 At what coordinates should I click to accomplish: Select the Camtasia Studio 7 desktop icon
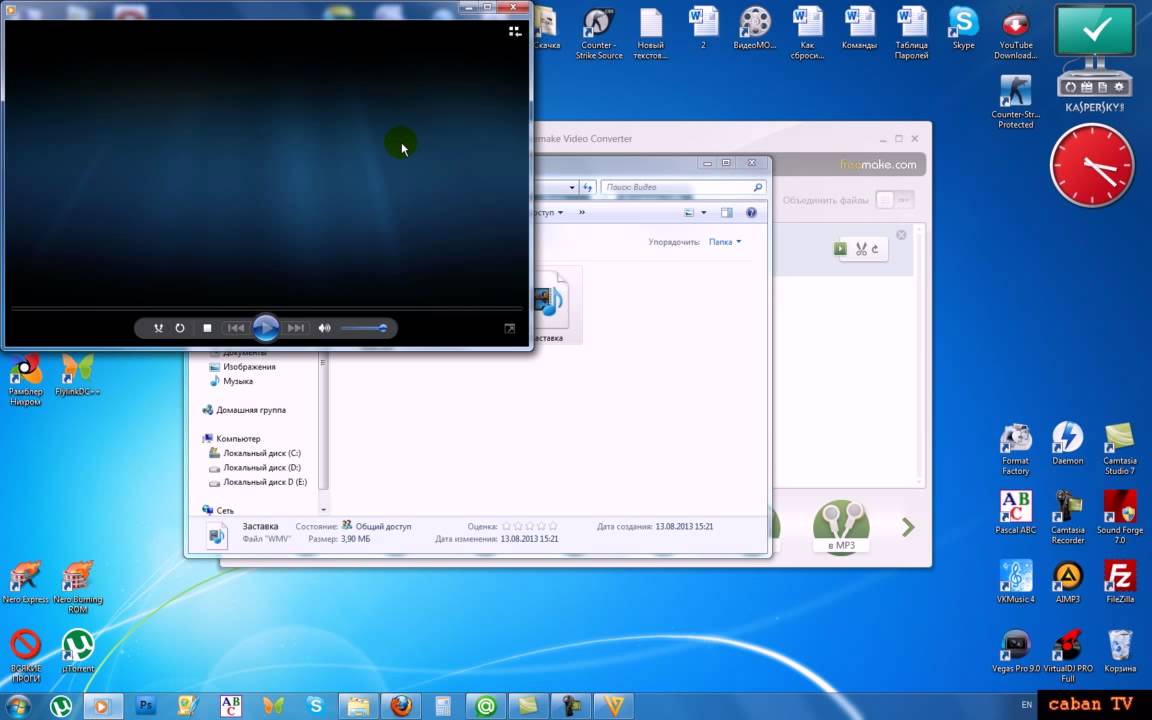tap(1120, 449)
